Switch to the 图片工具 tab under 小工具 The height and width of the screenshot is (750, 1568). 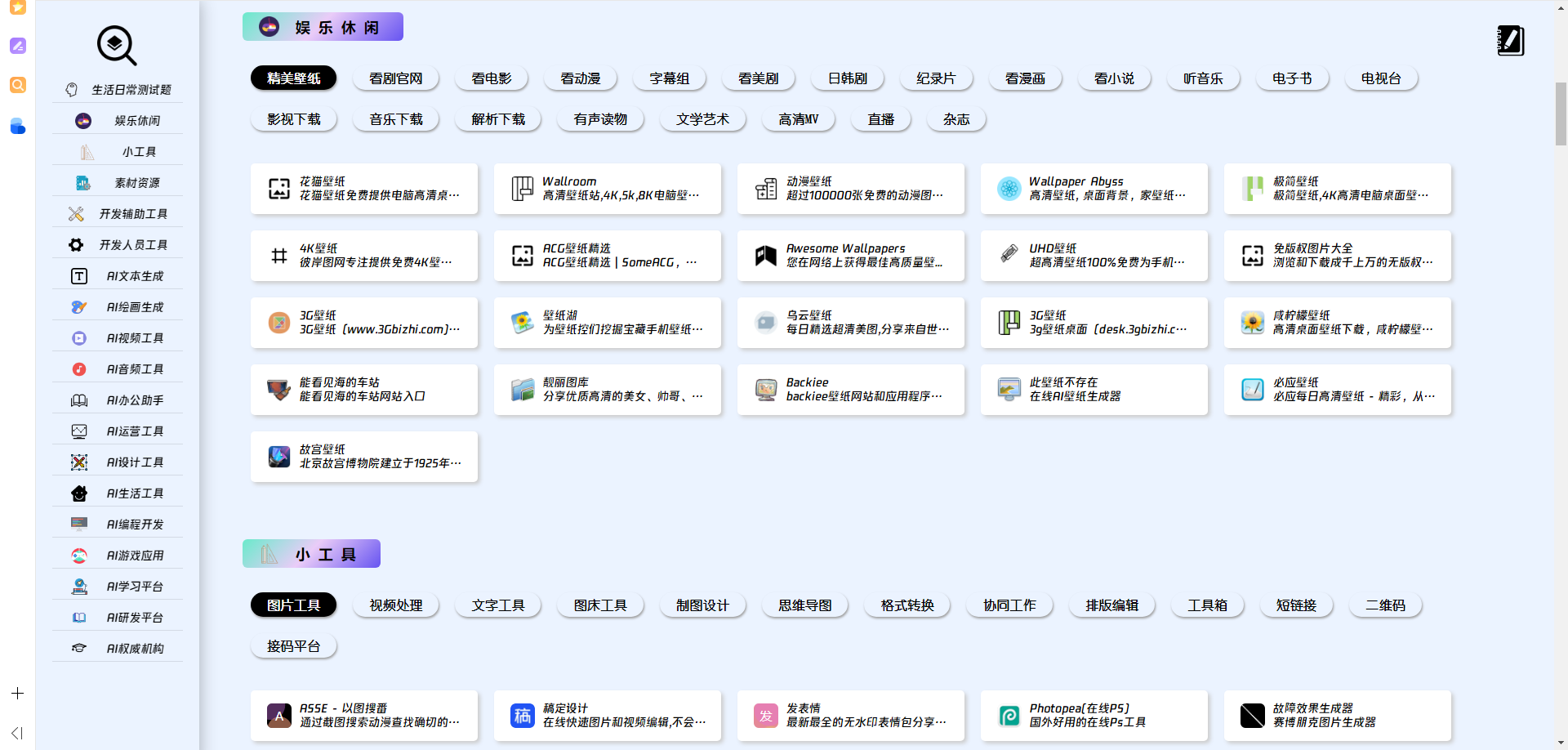point(293,605)
